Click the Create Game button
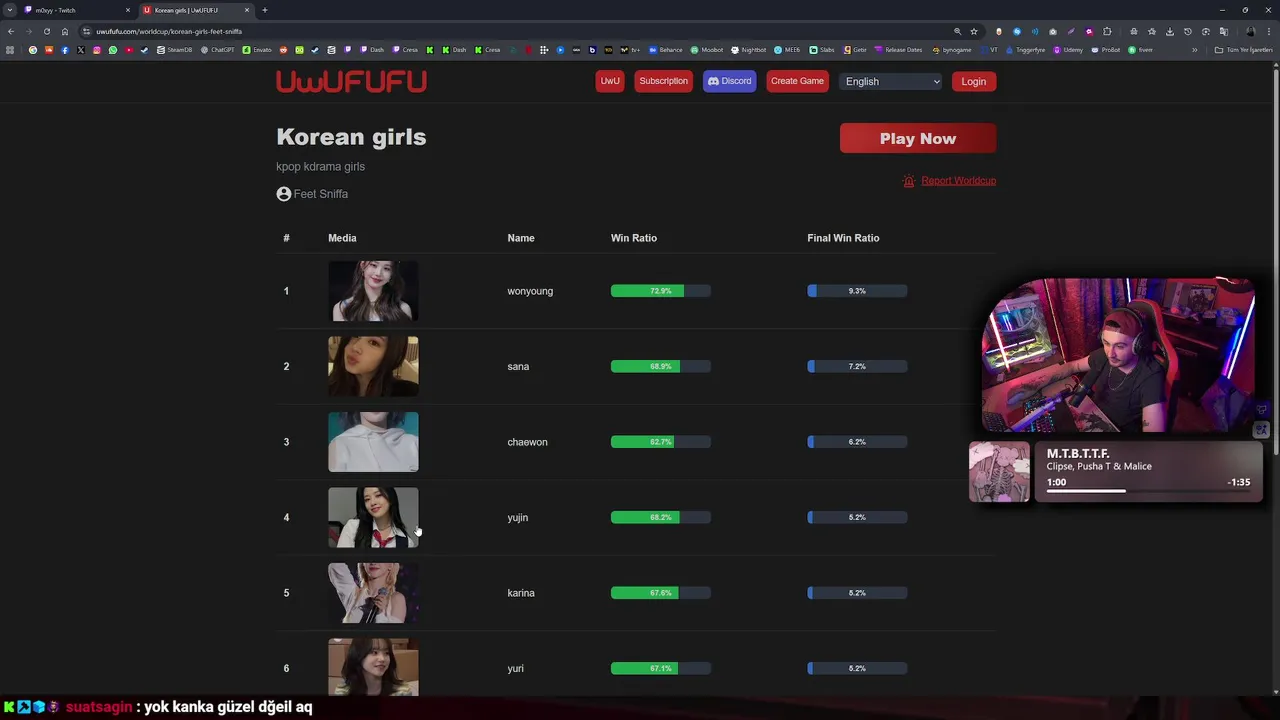Image resolution: width=1280 pixels, height=720 pixels. pyautogui.click(x=797, y=82)
